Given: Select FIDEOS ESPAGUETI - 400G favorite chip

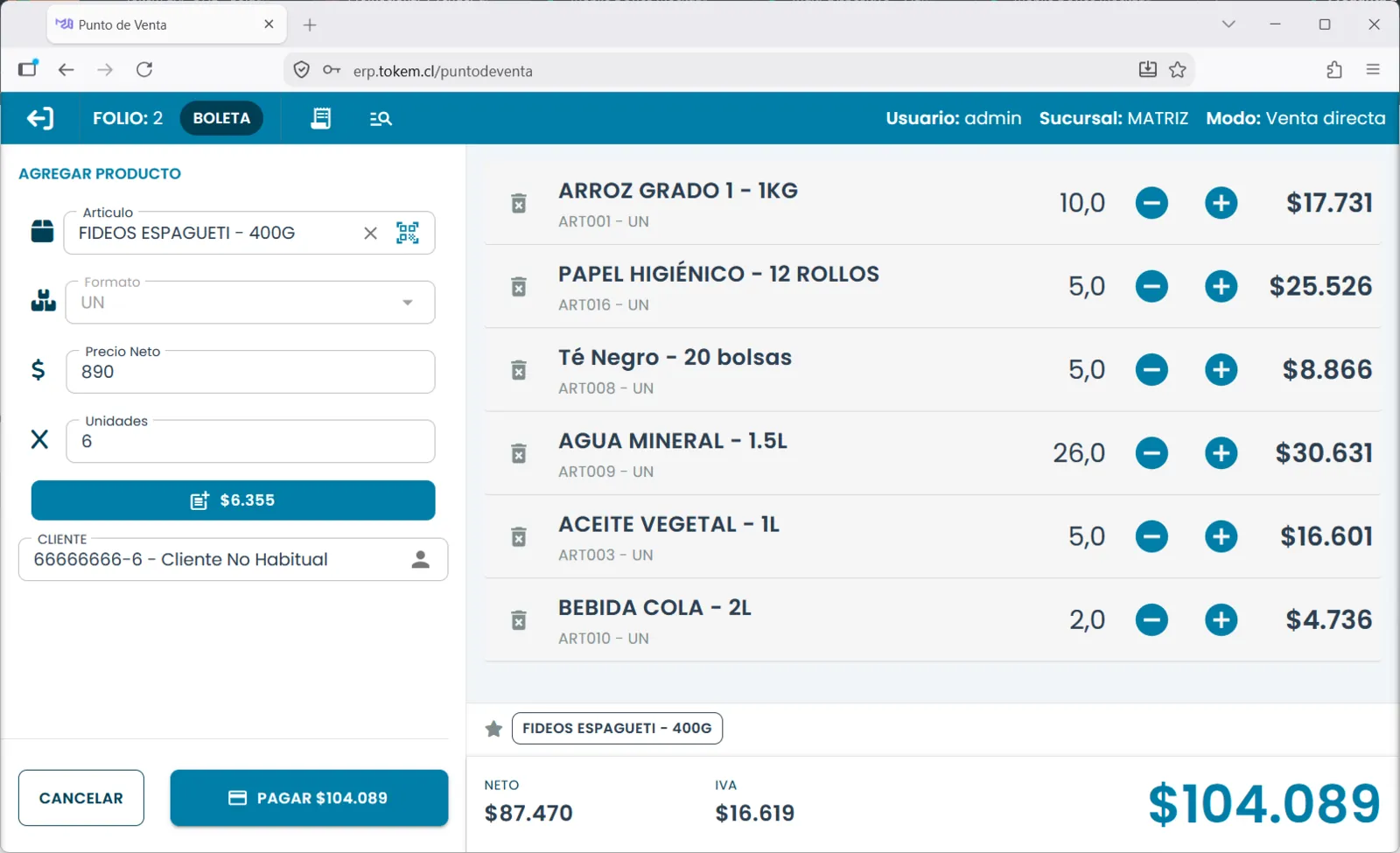Looking at the screenshot, I should (x=617, y=729).
